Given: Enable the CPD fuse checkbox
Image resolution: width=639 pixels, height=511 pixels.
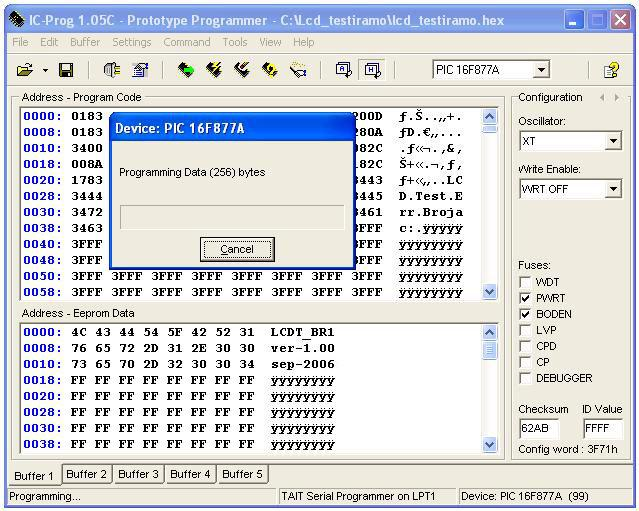Looking at the screenshot, I should click(x=525, y=346).
